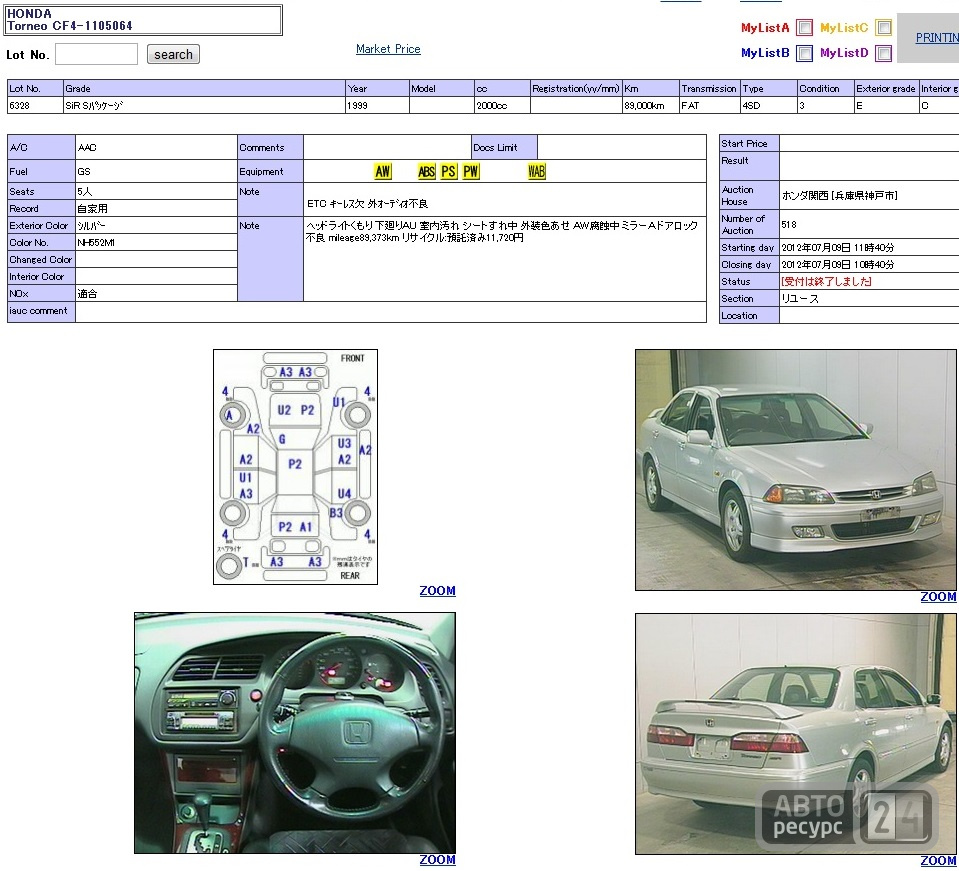Click the Year value 1999

357,106
